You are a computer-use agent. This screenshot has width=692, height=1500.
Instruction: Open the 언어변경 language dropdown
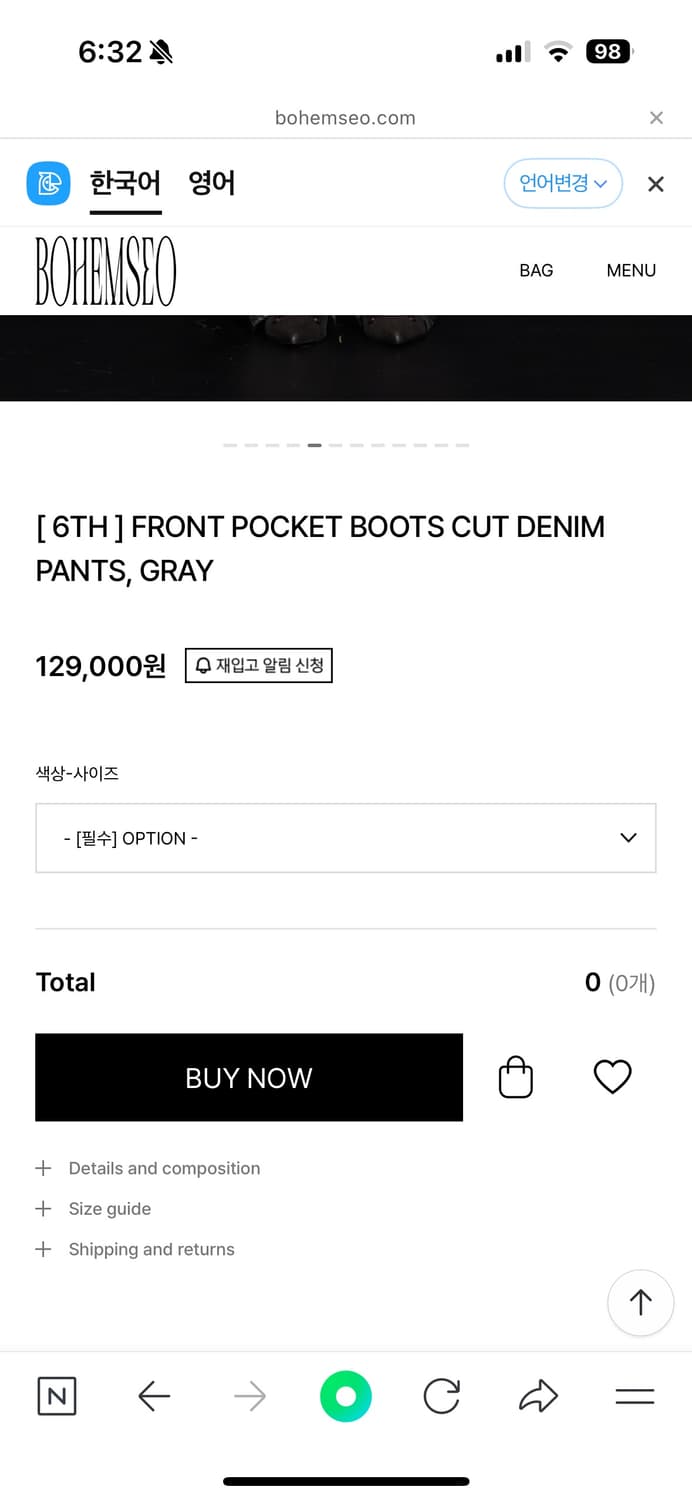point(563,184)
